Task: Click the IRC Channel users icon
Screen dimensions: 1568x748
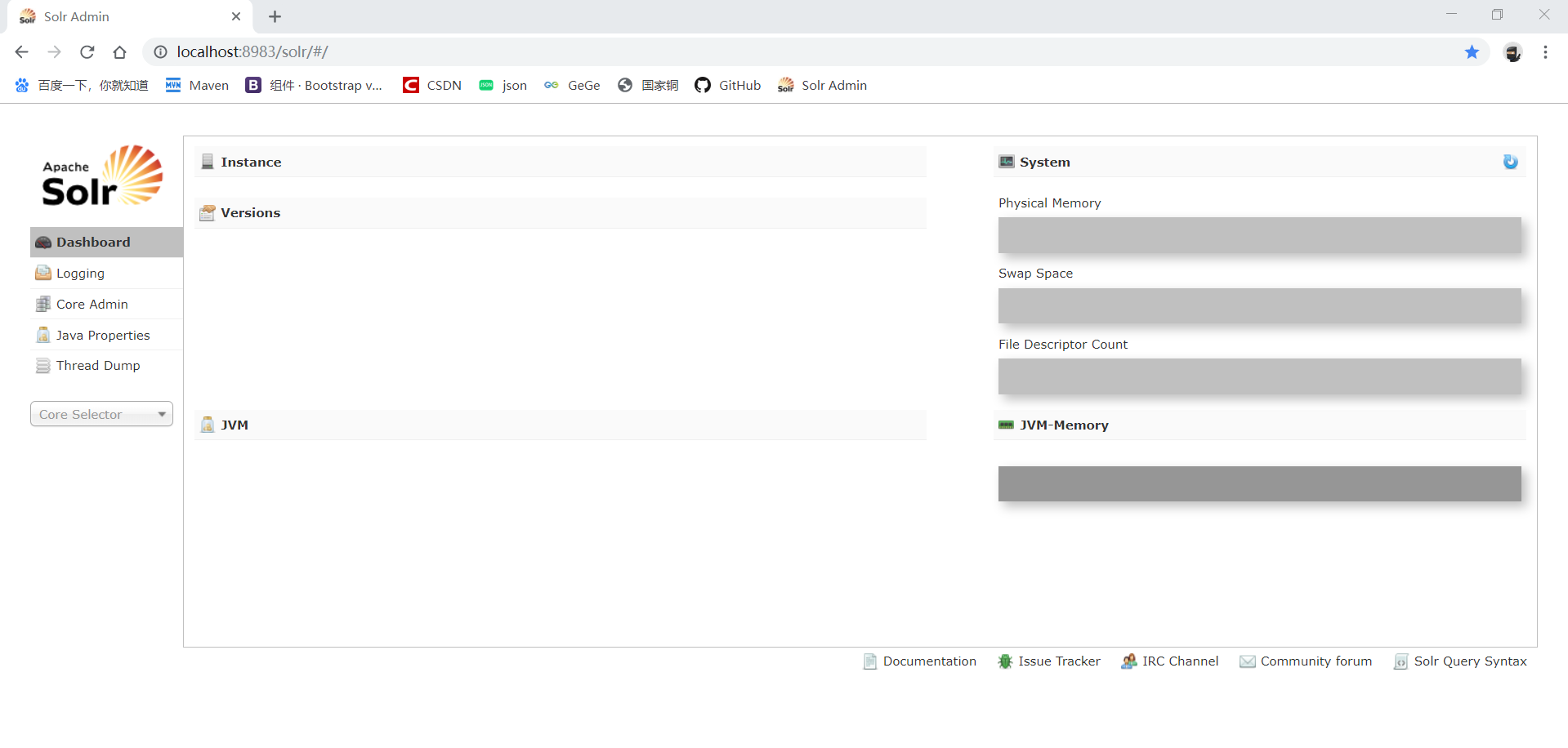Action: (1128, 661)
